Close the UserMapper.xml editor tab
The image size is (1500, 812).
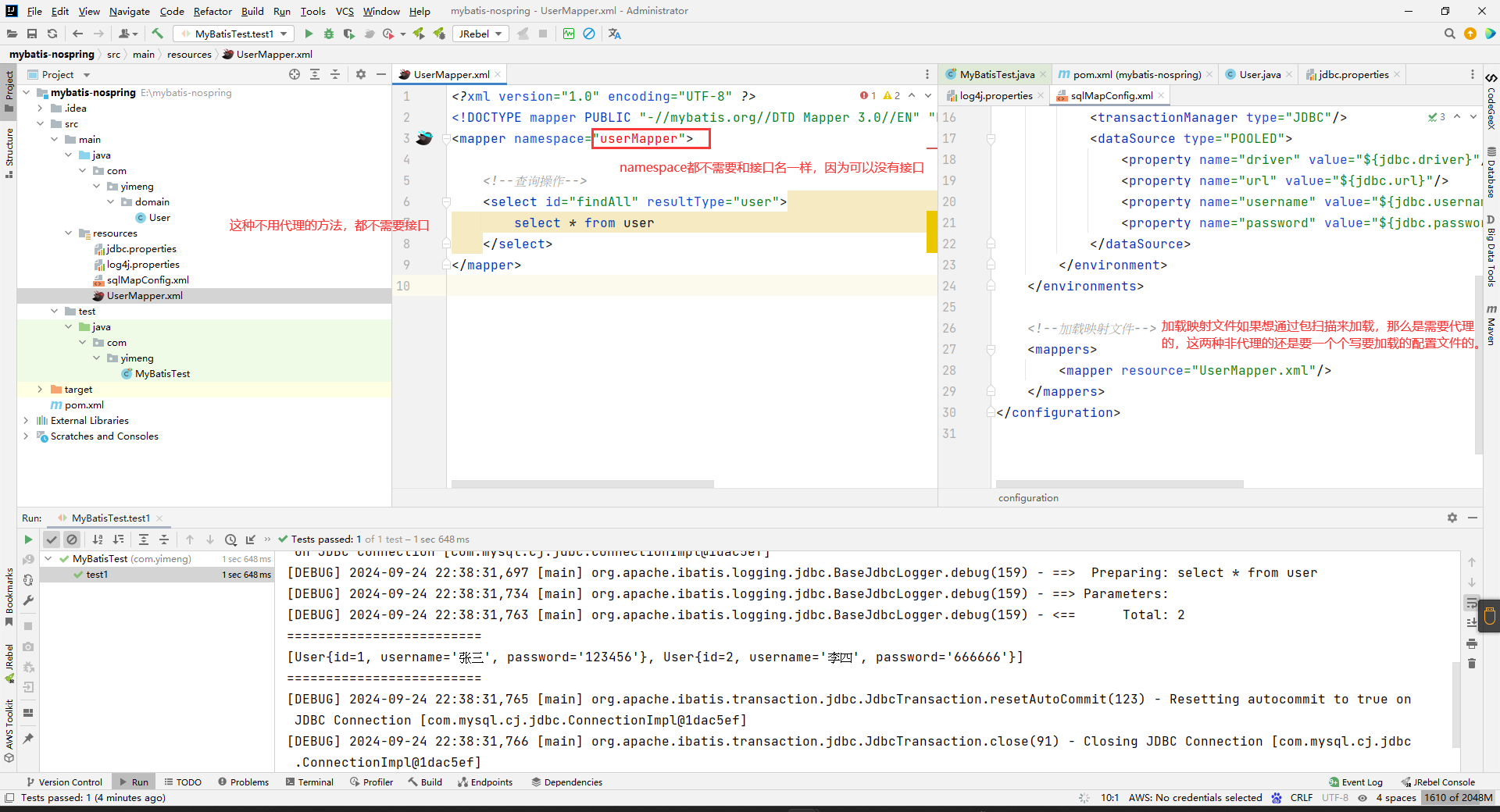click(x=498, y=74)
